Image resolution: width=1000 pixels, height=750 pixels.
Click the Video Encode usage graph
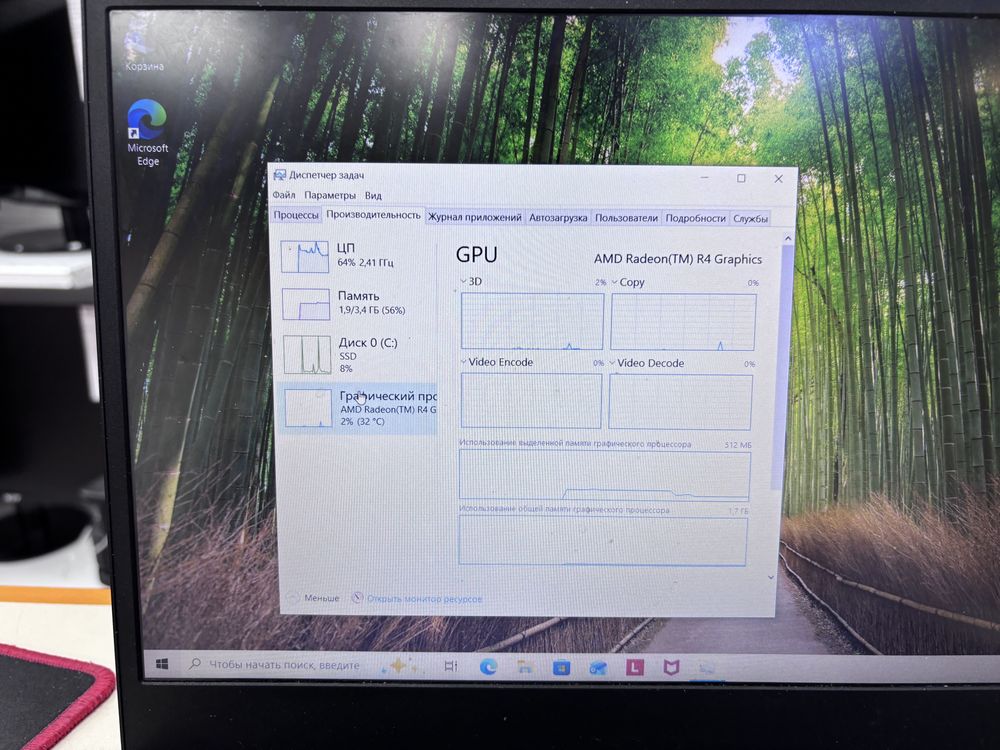pyautogui.click(x=531, y=401)
